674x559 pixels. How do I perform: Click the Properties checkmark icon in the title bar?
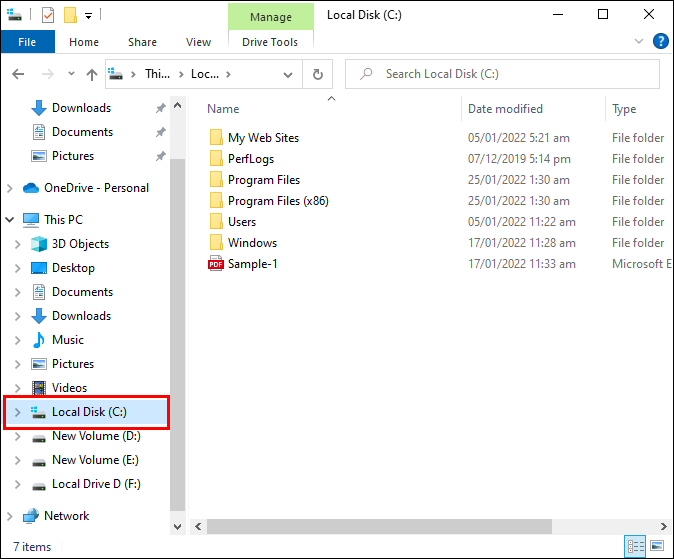point(48,15)
